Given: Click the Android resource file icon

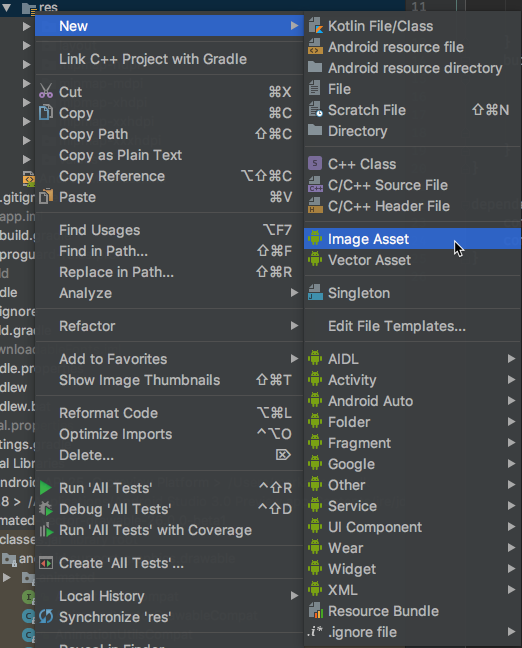Looking at the screenshot, I should pyautogui.click(x=315, y=47).
